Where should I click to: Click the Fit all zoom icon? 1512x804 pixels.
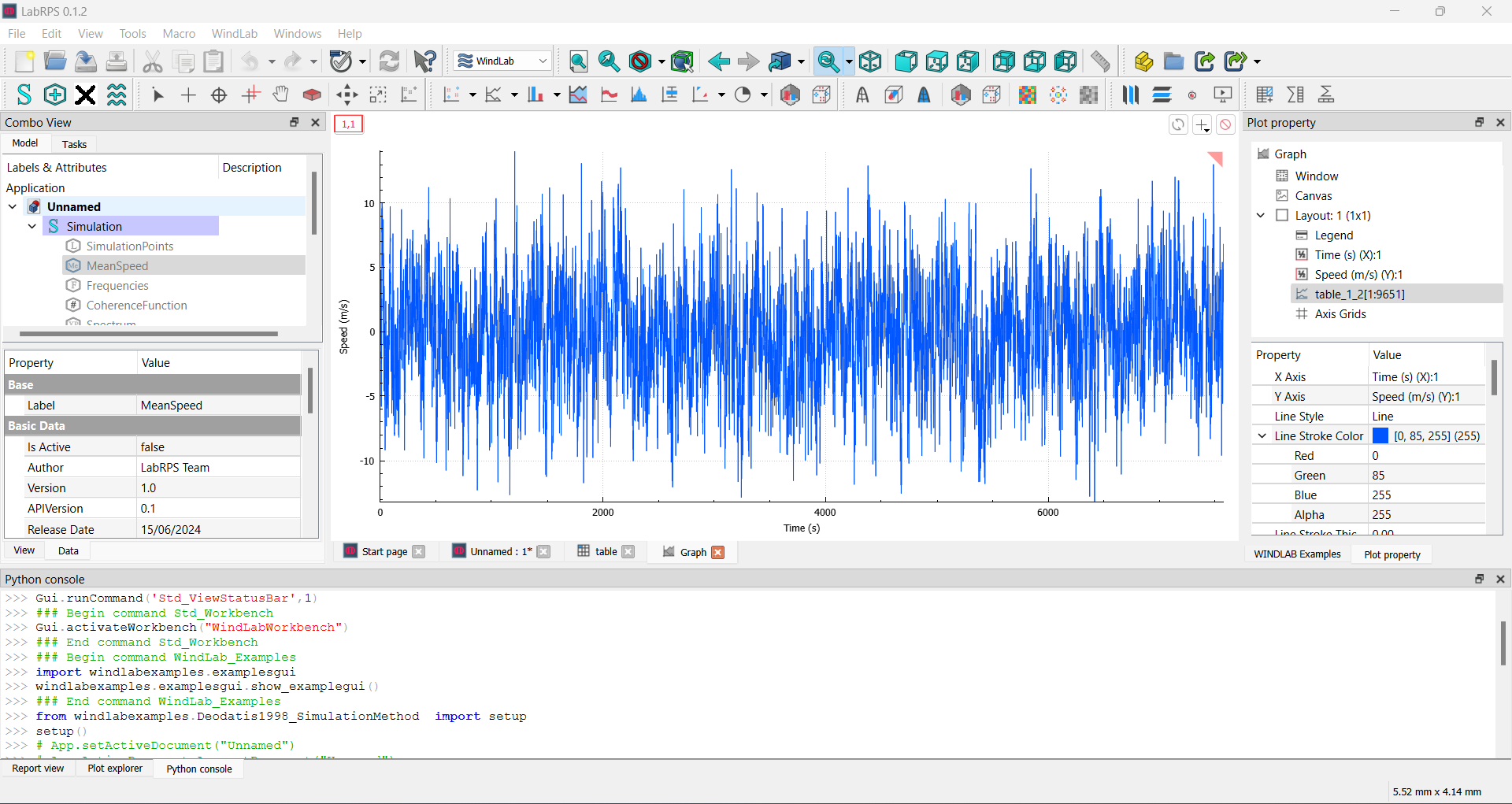pyautogui.click(x=578, y=61)
